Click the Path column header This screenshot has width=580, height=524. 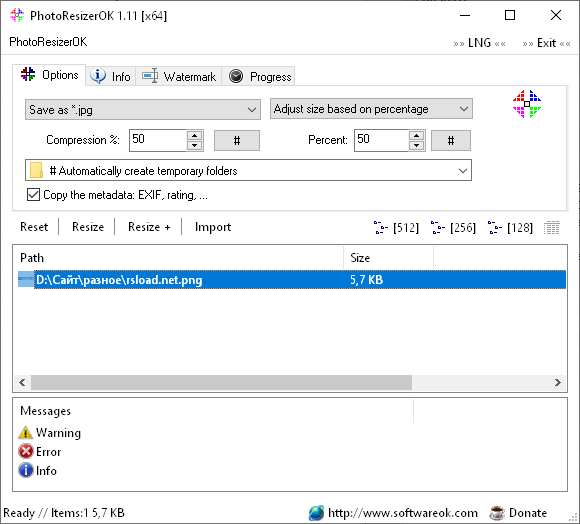pyautogui.click(x=179, y=258)
